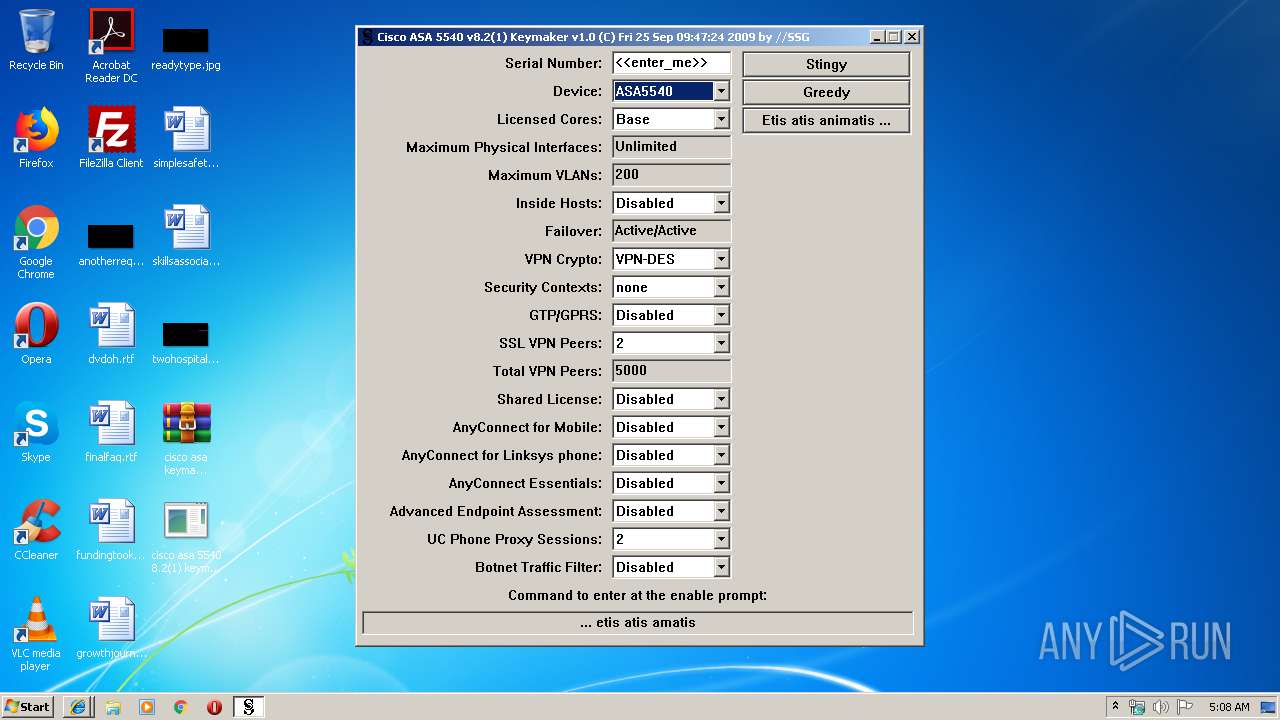Select the dvdoh.rtf document icon
1280x720 pixels.
(111, 334)
